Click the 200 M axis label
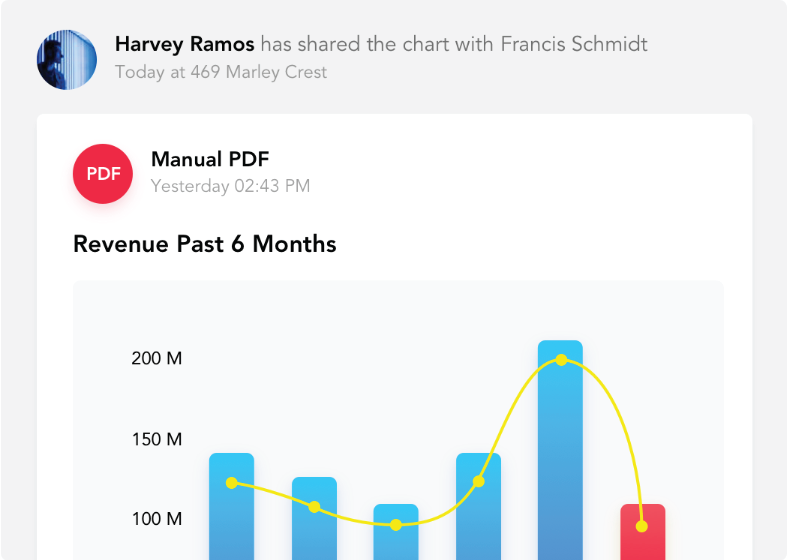This screenshot has height=560, width=791. 157,358
